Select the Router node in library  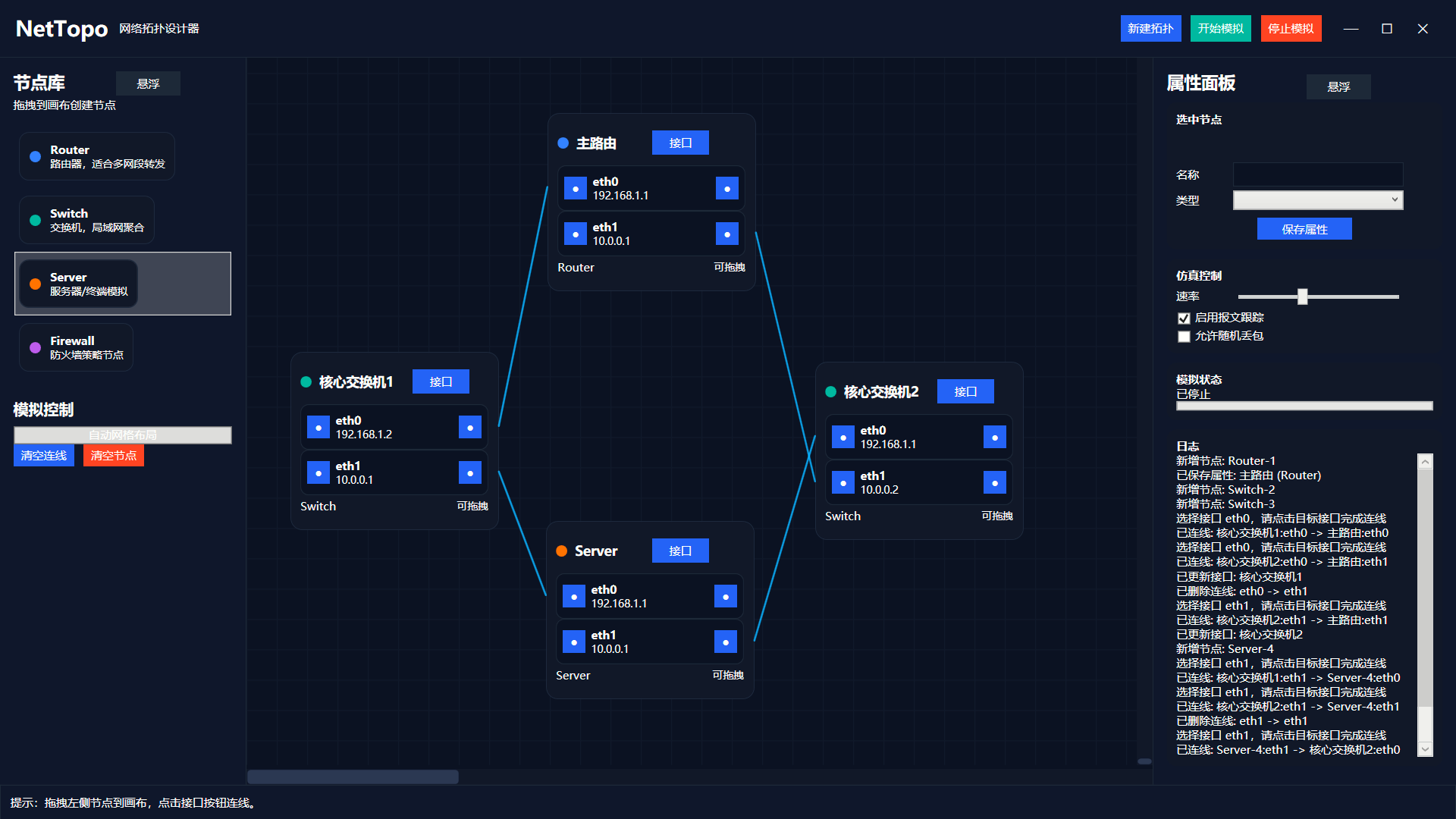pyautogui.click(x=97, y=156)
